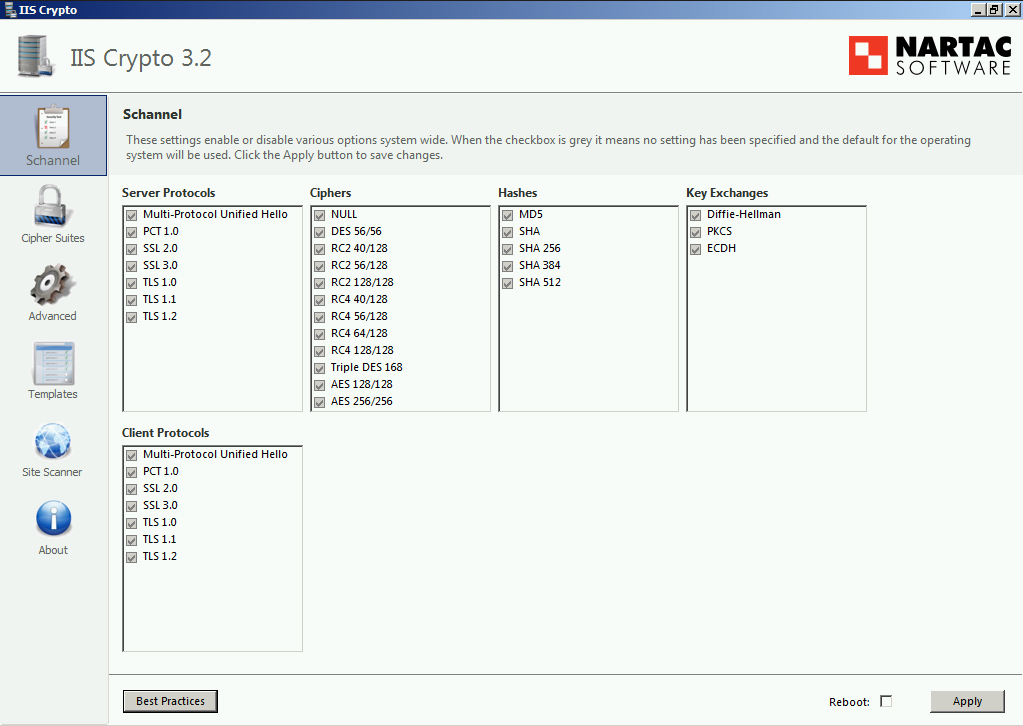
Task: Toggle the RC2 40/128 cipher checkbox
Action: click(320, 249)
